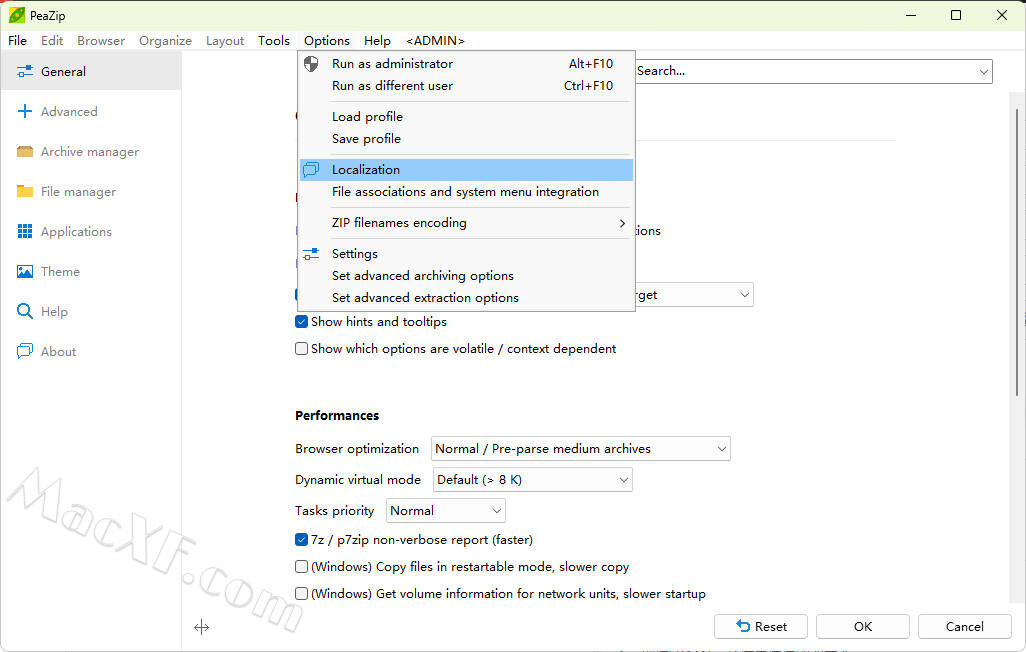Click the Applications grid icon
The width and height of the screenshot is (1026, 652).
pos(25,231)
